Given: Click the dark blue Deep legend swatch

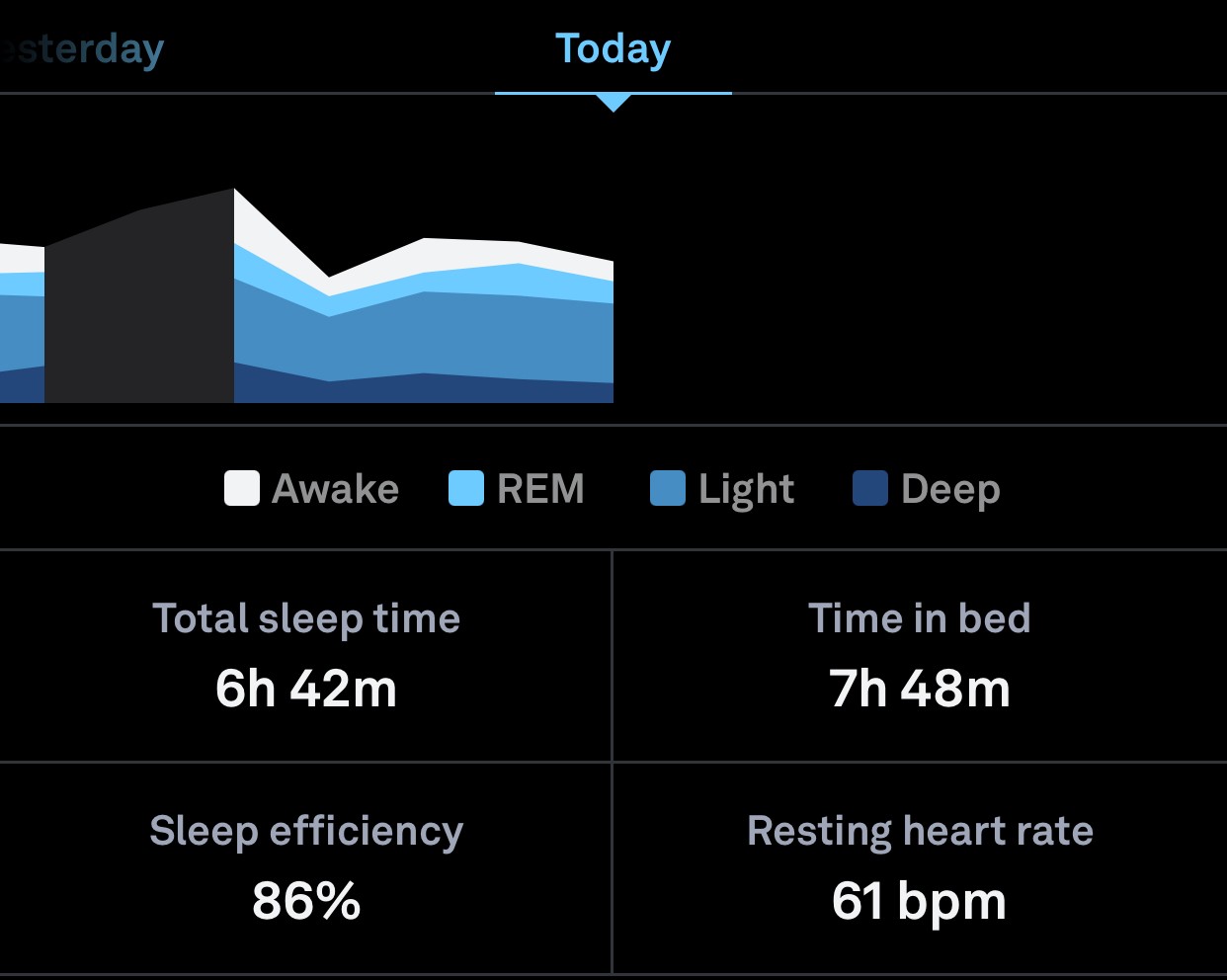Looking at the screenshot, I should coord(870,488).
